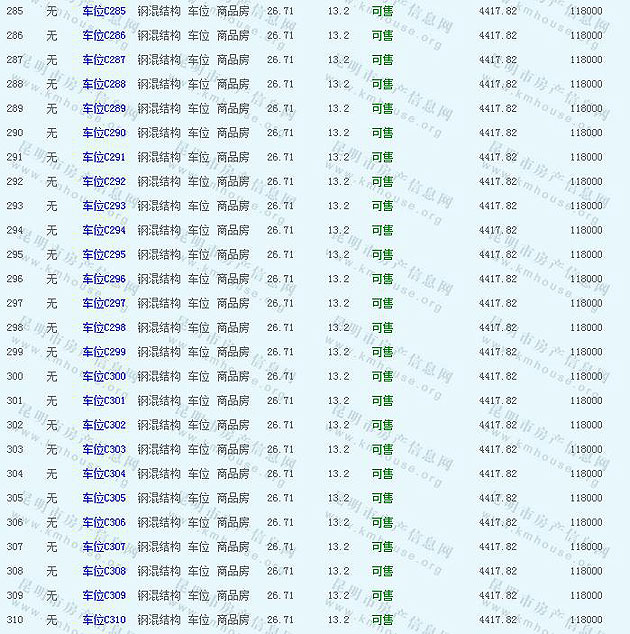Click the 车位C304 link
Viewport: 630px width, 634px height.
(104, 474)
